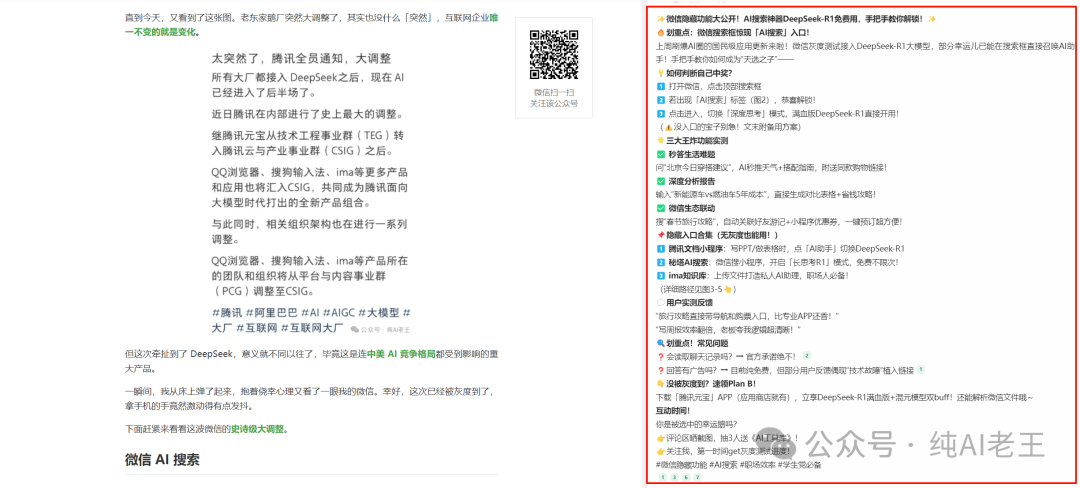Click the green check mark beside '微信生态联动'
Screen dimensions: 1080x488
661,208
